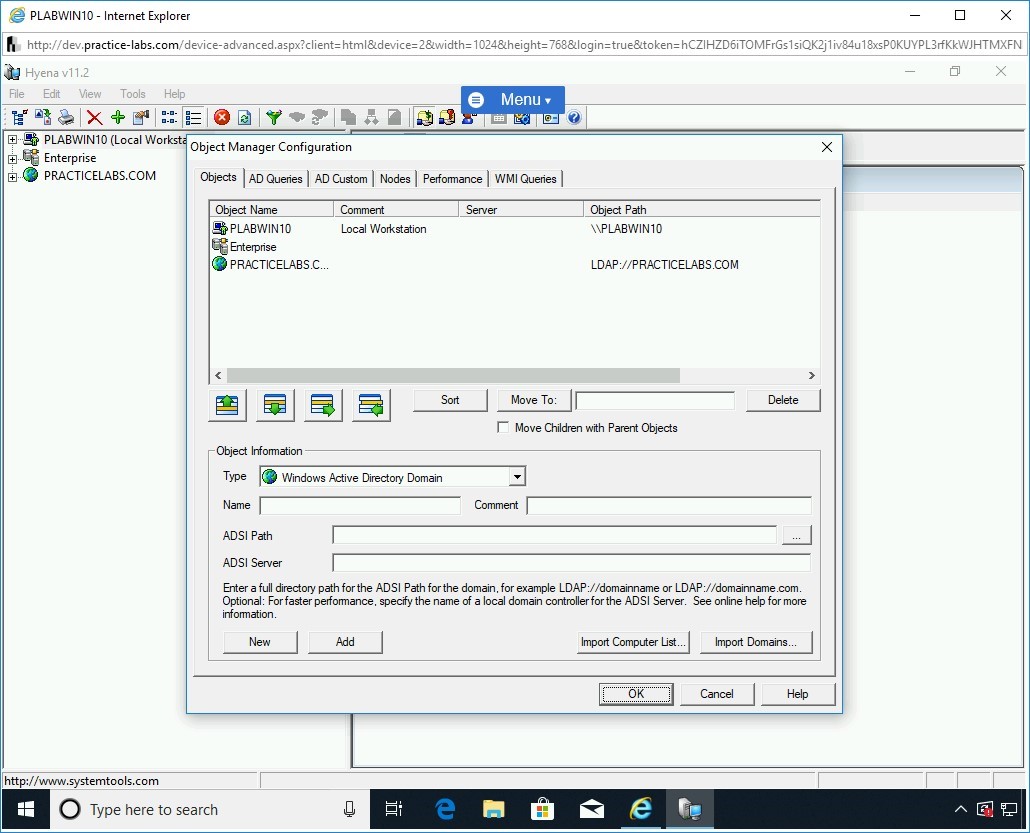Switch to the AD Queries tab
Screen dimensions: 1030x833
[x=275, y=179]
